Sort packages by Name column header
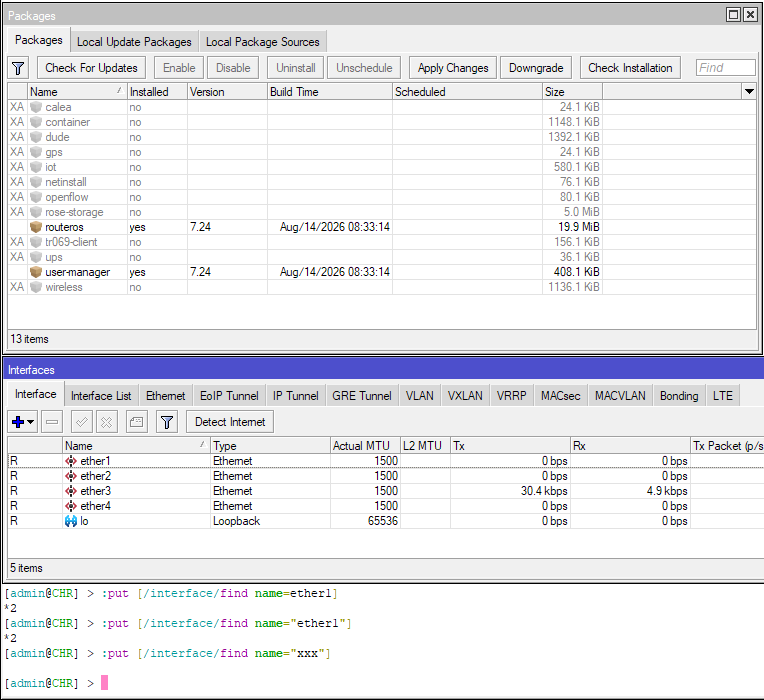 pyautogui.click(x=77, y=92)
